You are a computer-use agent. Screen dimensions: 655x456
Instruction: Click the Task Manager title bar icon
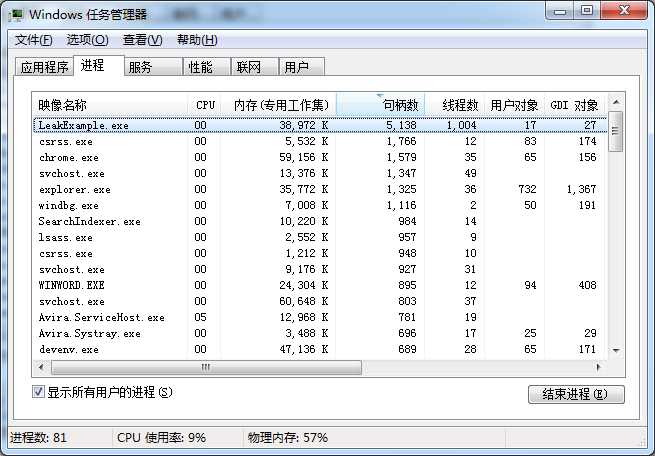pyautogui.click(x=16, y=15)
